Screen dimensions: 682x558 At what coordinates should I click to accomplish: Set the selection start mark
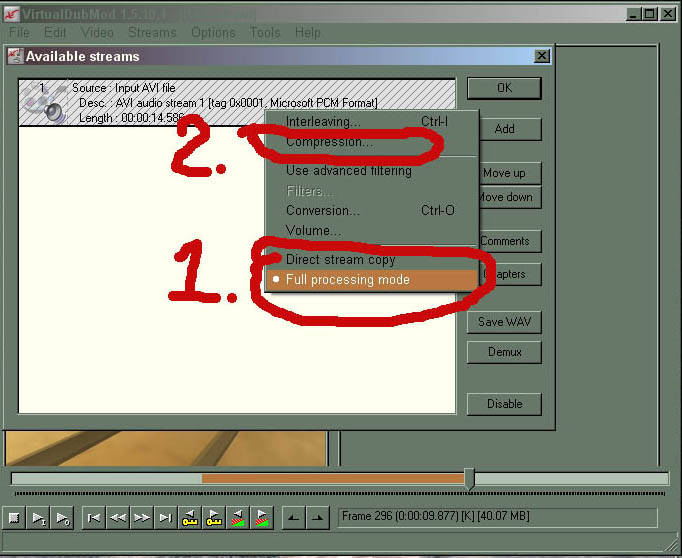(x=294, y=518)
